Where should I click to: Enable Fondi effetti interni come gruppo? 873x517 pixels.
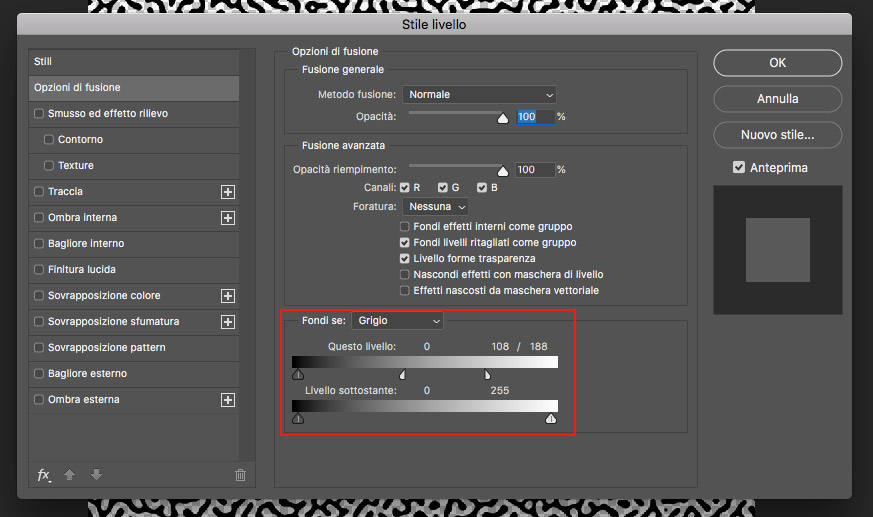tap(405, 227)
